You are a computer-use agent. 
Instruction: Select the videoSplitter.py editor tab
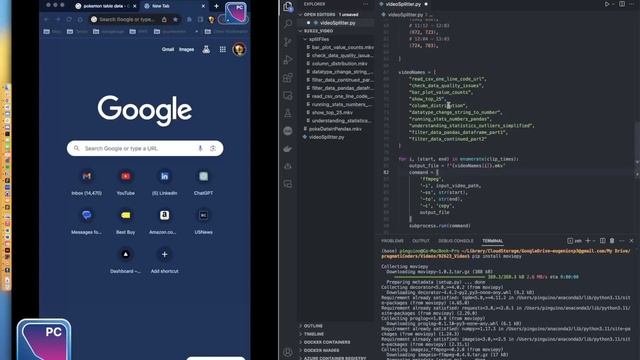pyautogui.click(x=403, y=4)
